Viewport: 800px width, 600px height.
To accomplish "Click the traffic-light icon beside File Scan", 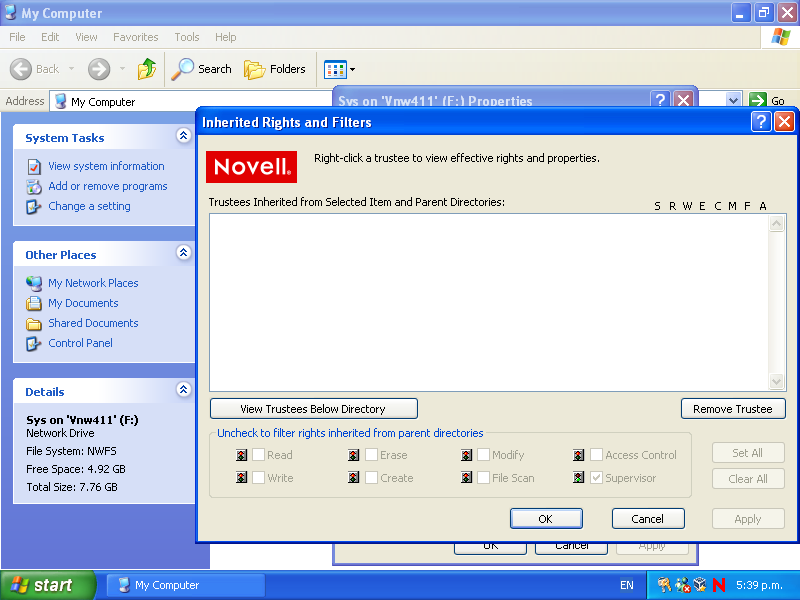I will pos(466,478).
